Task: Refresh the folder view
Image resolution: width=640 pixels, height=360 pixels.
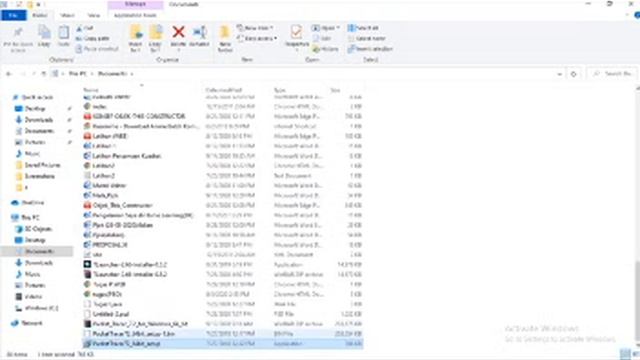Action: pyautogui.click(x=573, y=74)
